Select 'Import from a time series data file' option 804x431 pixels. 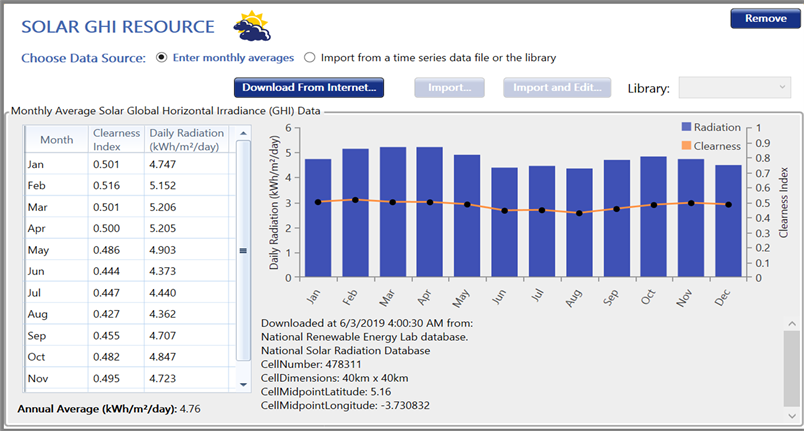[310, 58]
